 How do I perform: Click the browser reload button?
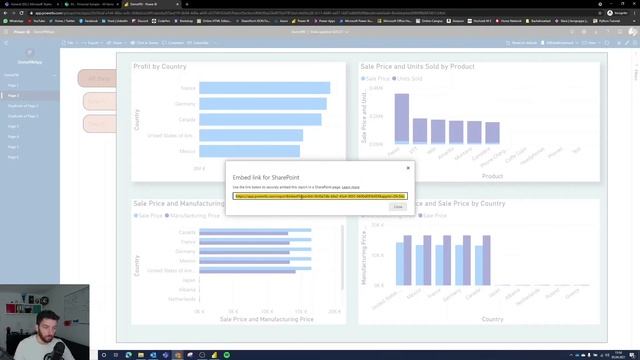pos(22,13)
